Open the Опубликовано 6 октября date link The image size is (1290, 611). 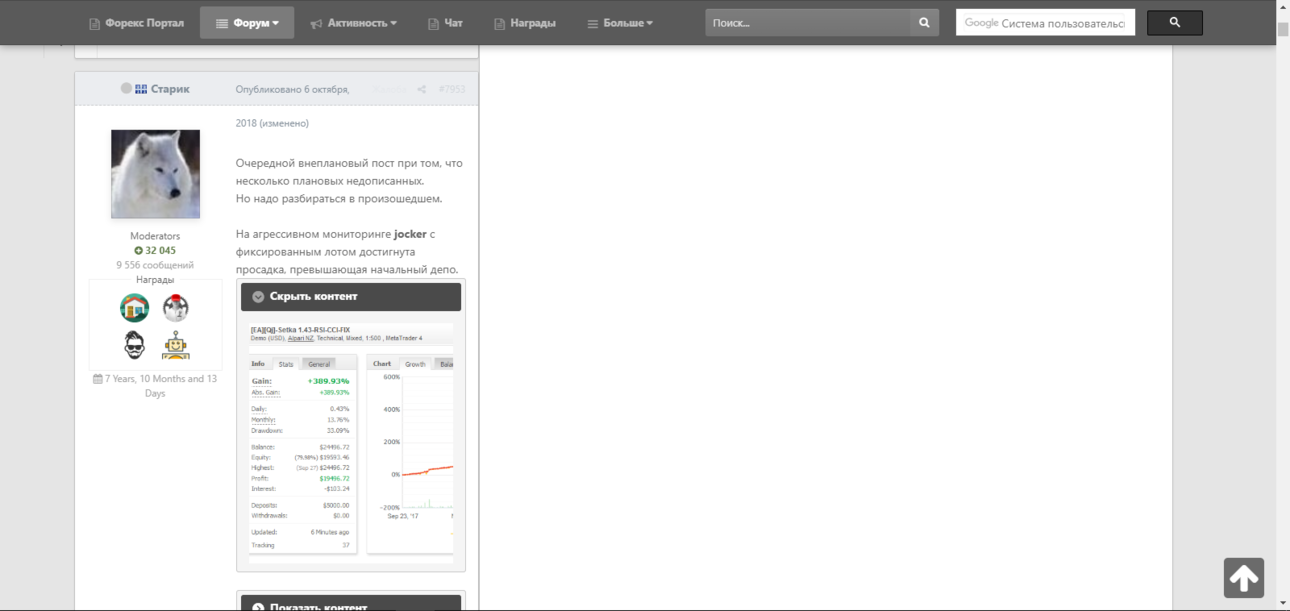(292, 89)
